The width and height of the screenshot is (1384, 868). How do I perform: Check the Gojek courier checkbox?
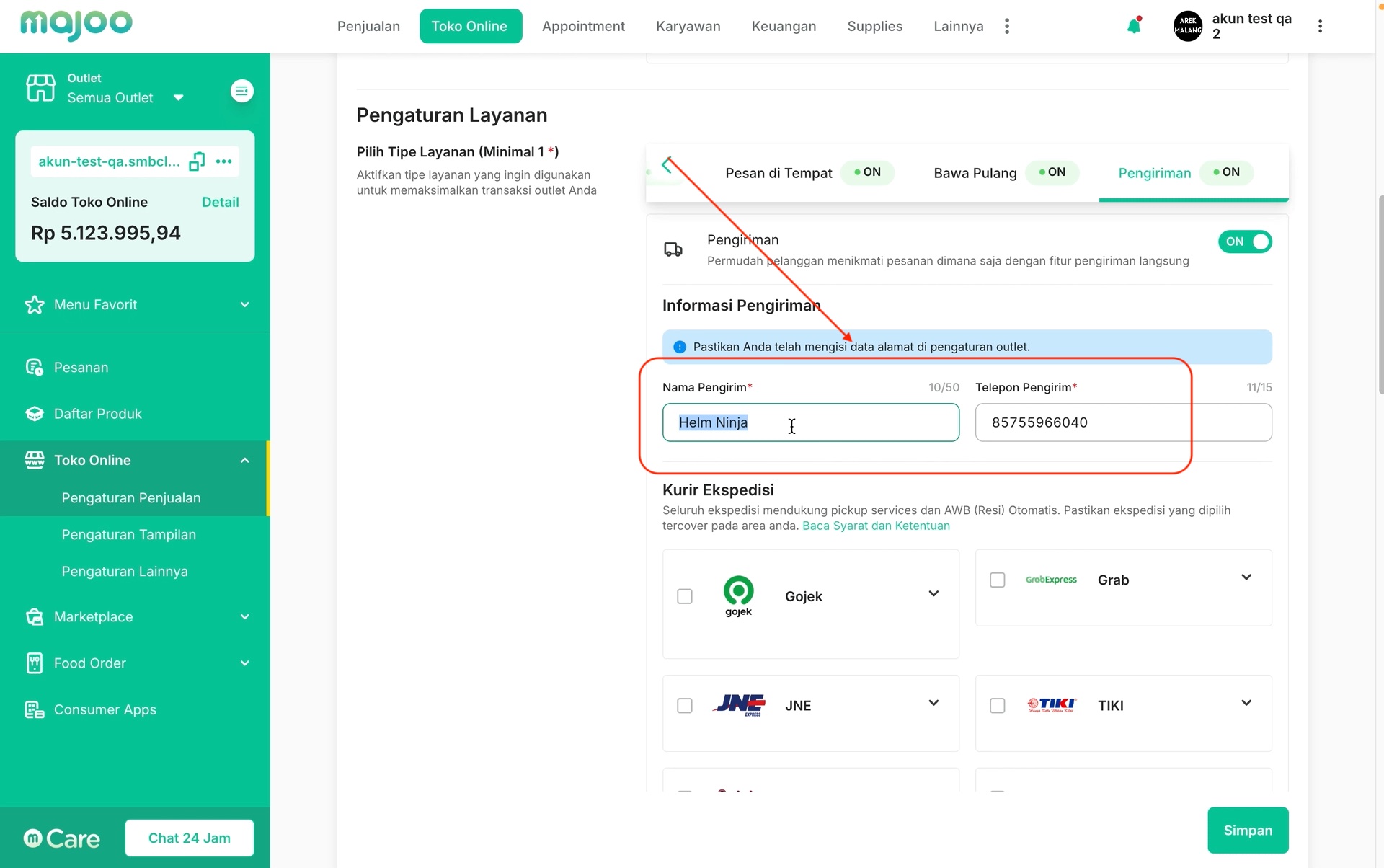[x=685, y=596]
